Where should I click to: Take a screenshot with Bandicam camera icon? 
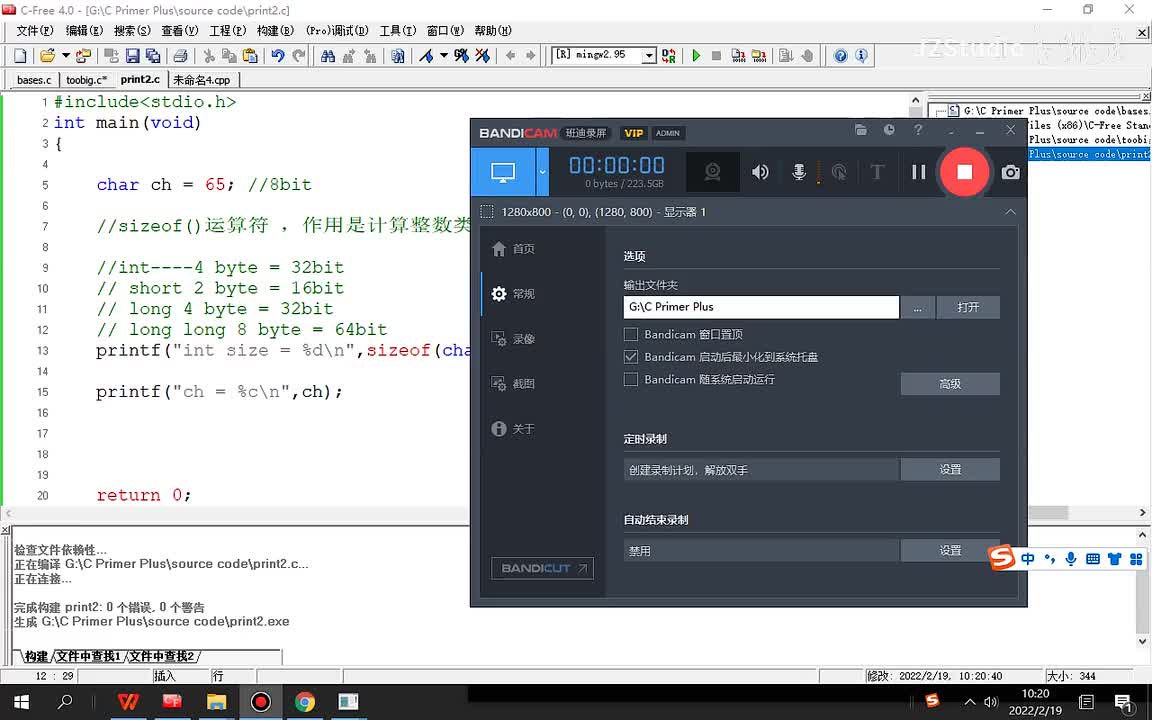pyautogui.click(x=1010, y=172)
